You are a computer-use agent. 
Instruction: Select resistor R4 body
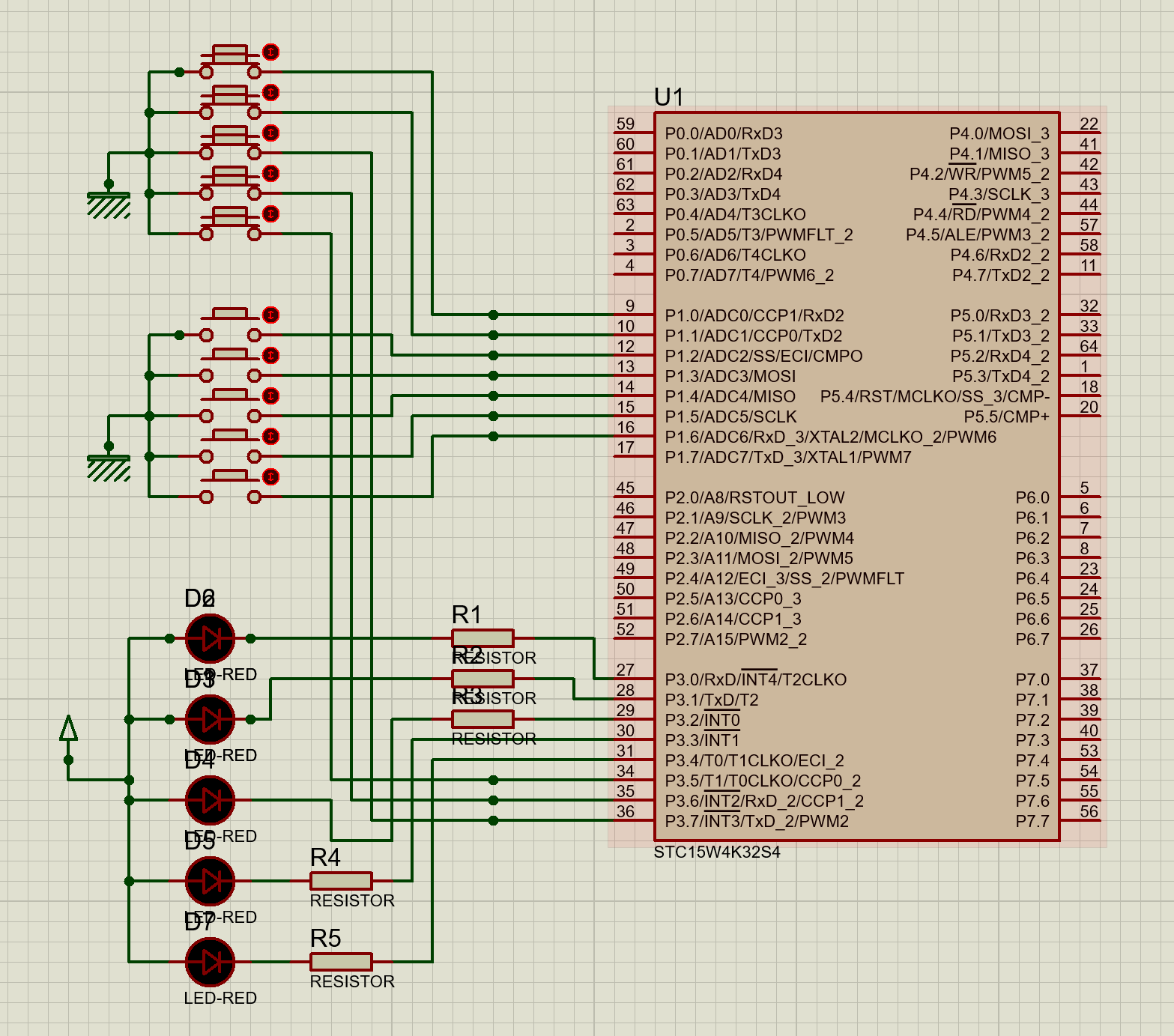click(x=341, y=881)
